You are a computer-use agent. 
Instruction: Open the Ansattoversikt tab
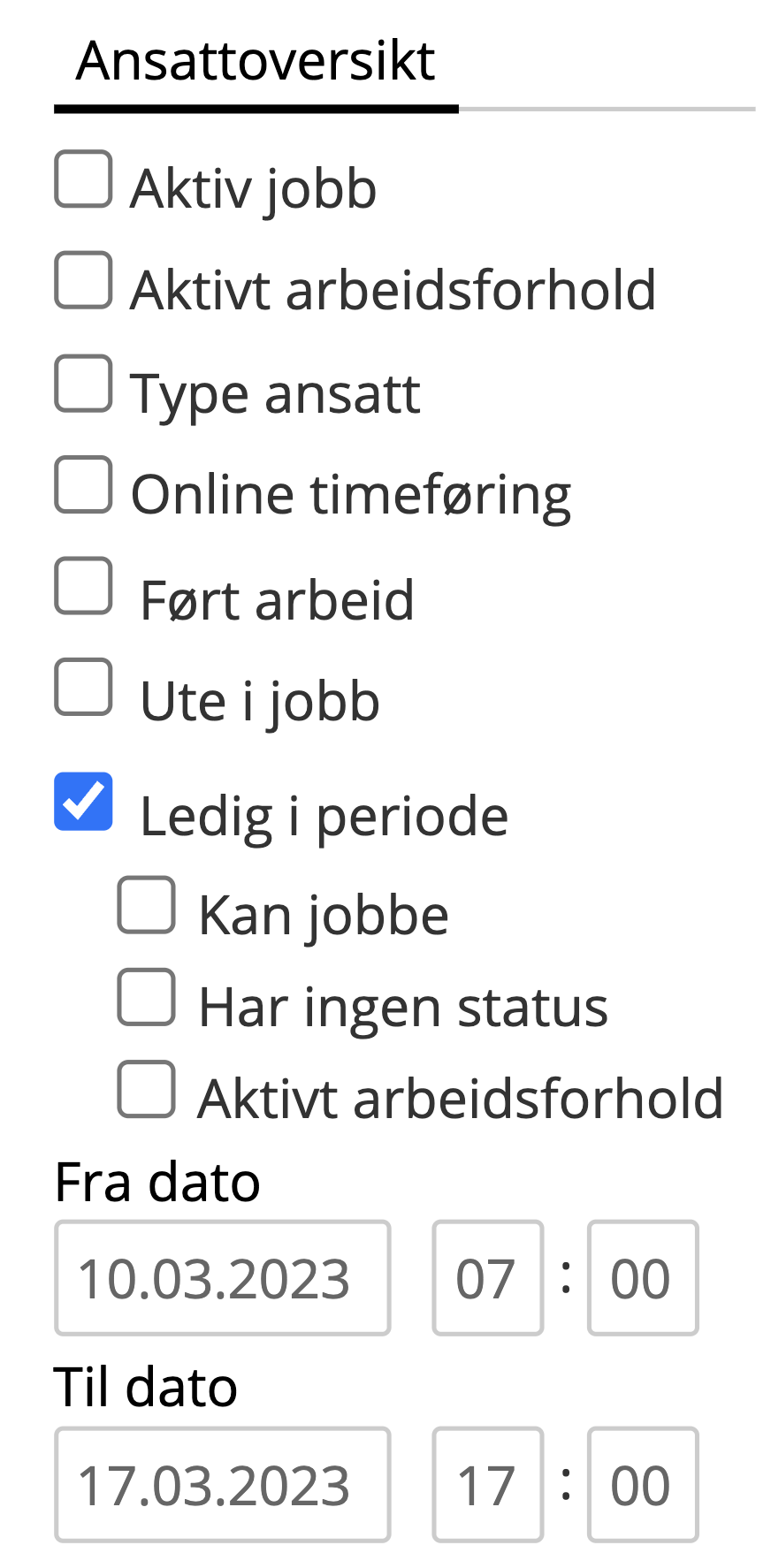click(256, 62)
